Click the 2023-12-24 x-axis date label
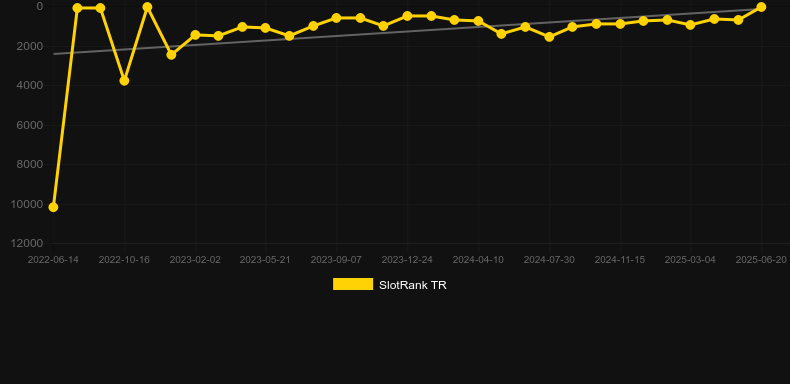The image size is (790, 384). coord(407,260)
